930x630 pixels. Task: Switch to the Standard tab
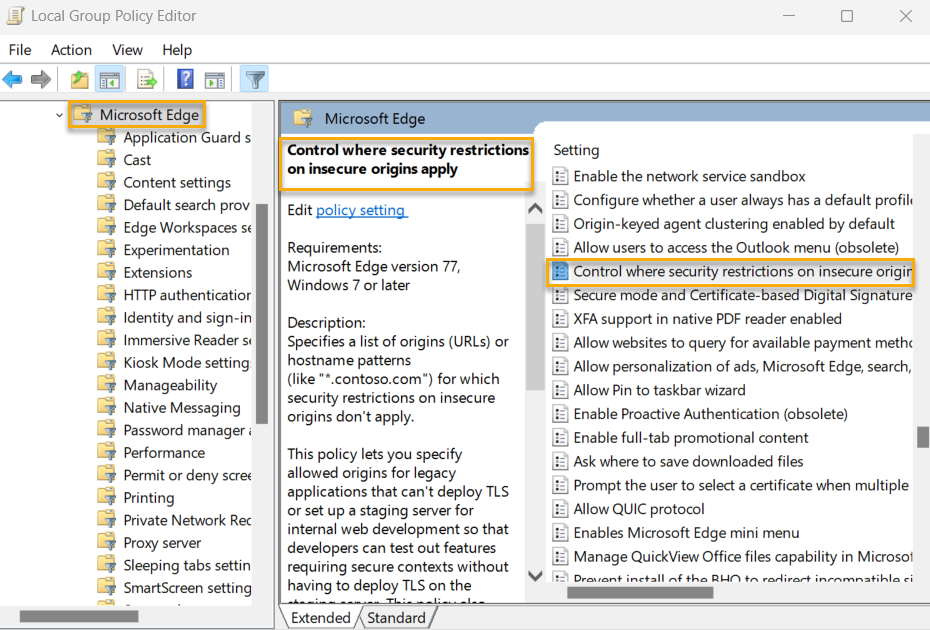pos(396,618)
